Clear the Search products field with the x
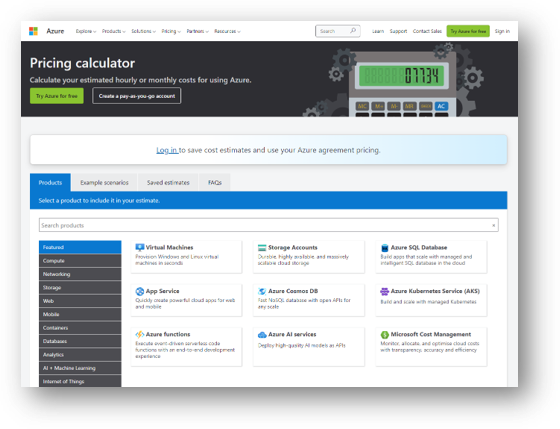This screenshot has height=429, width=560. click(x=494, y=225)
